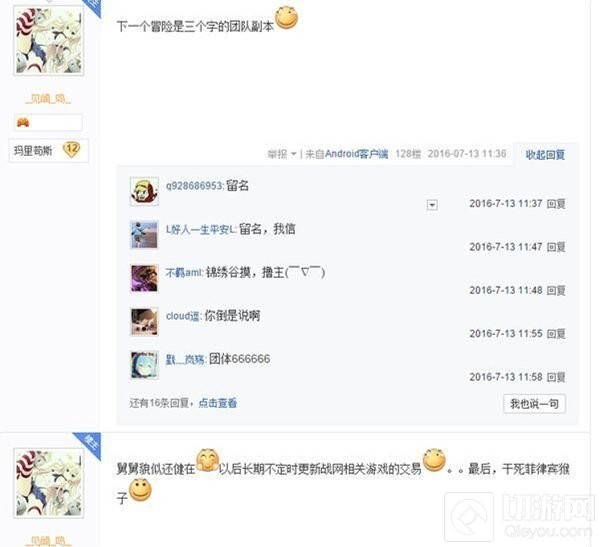The height and width of the screenshot is (547, 600).
Task: Click 不羁aml's avatar image
Action: 144,278
